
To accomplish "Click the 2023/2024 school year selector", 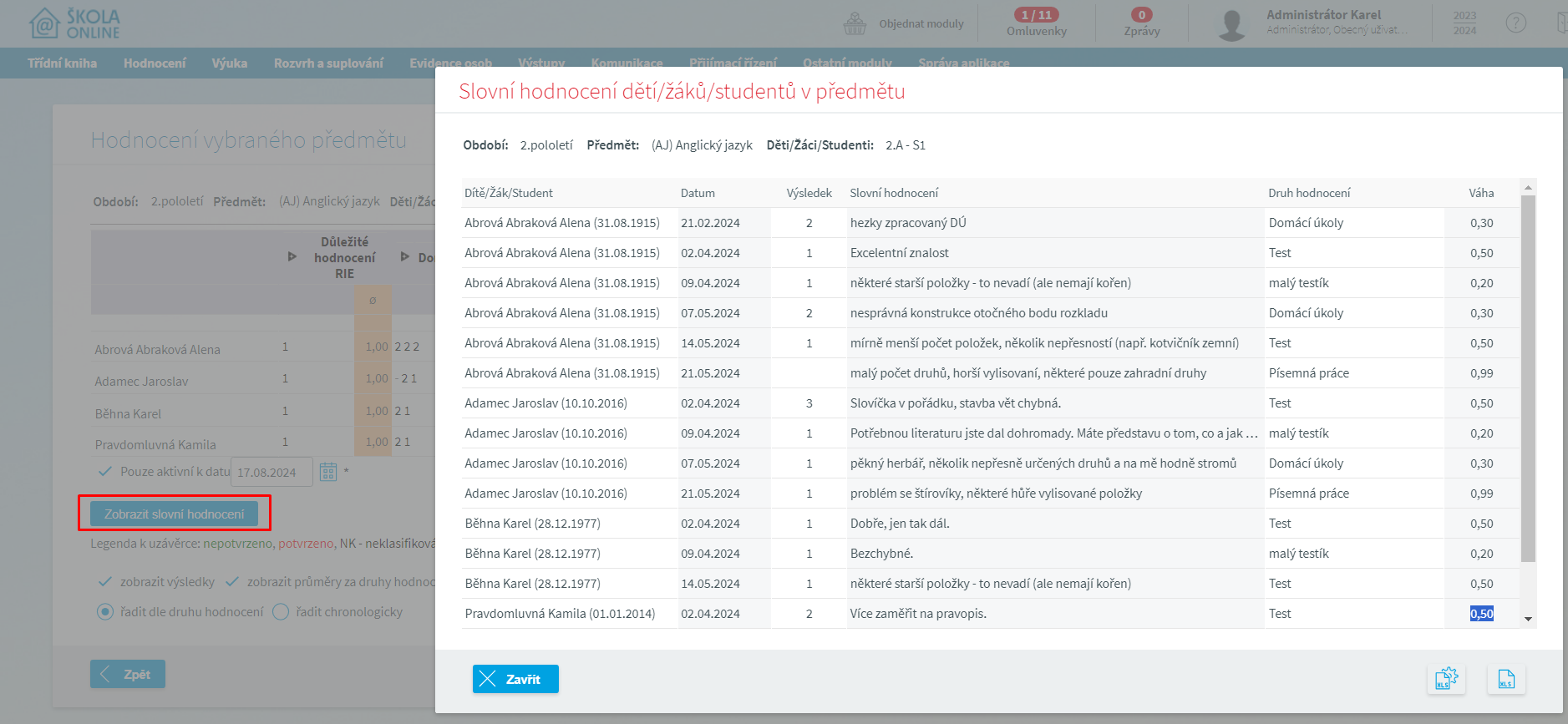I will (1464, 23).
